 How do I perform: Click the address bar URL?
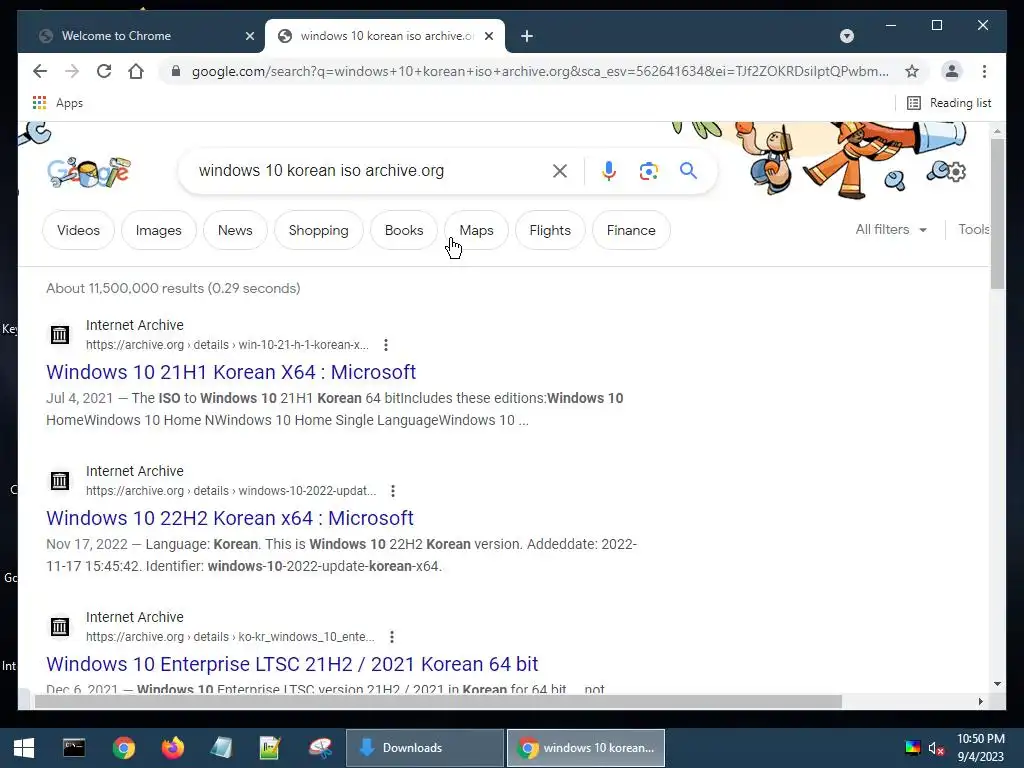click(x=540, y=71)
